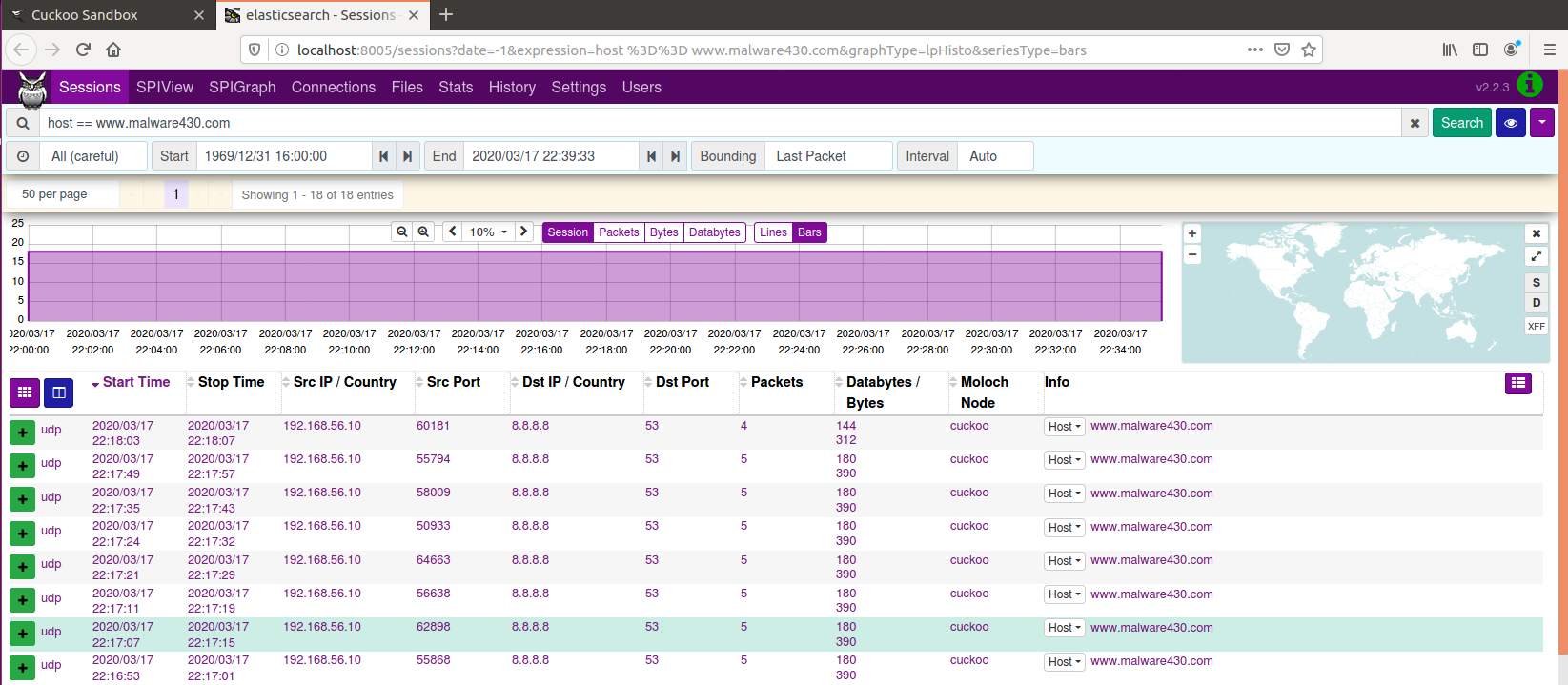Image resolution: width=1568 pixels, height=685 pixels.
Task: Expand first session row with plus
Action: pyautogui.click(x=23, y=433)
